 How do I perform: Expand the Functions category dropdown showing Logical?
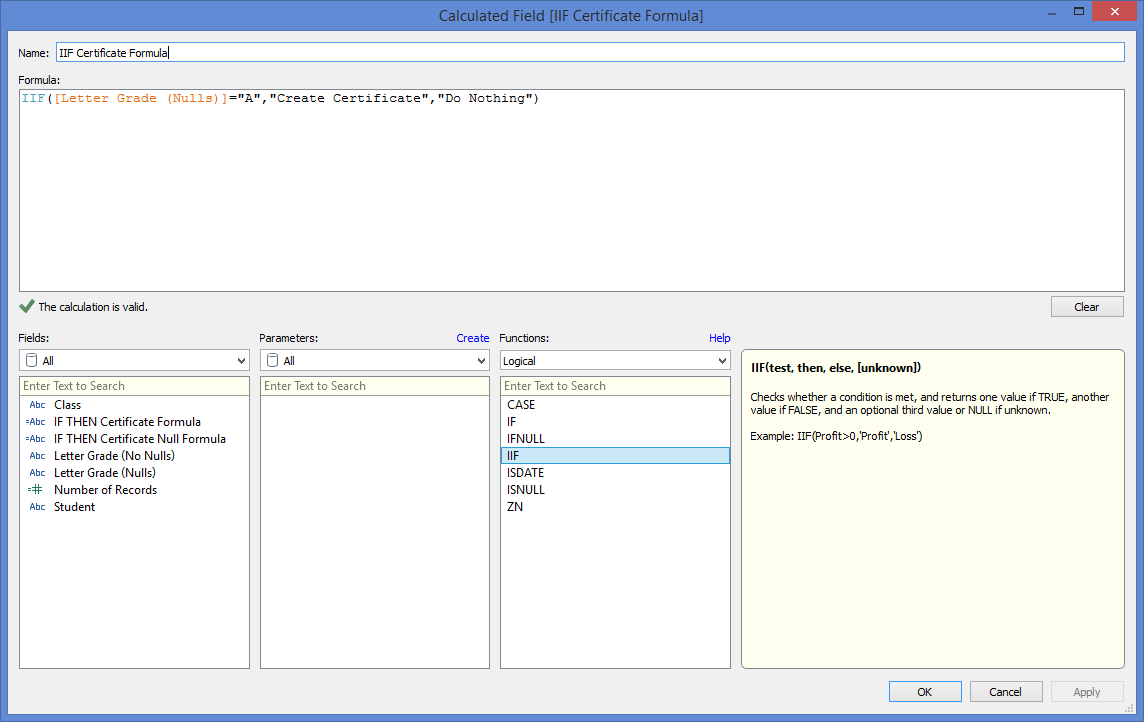pyautogui.click(x=615, y=360)
